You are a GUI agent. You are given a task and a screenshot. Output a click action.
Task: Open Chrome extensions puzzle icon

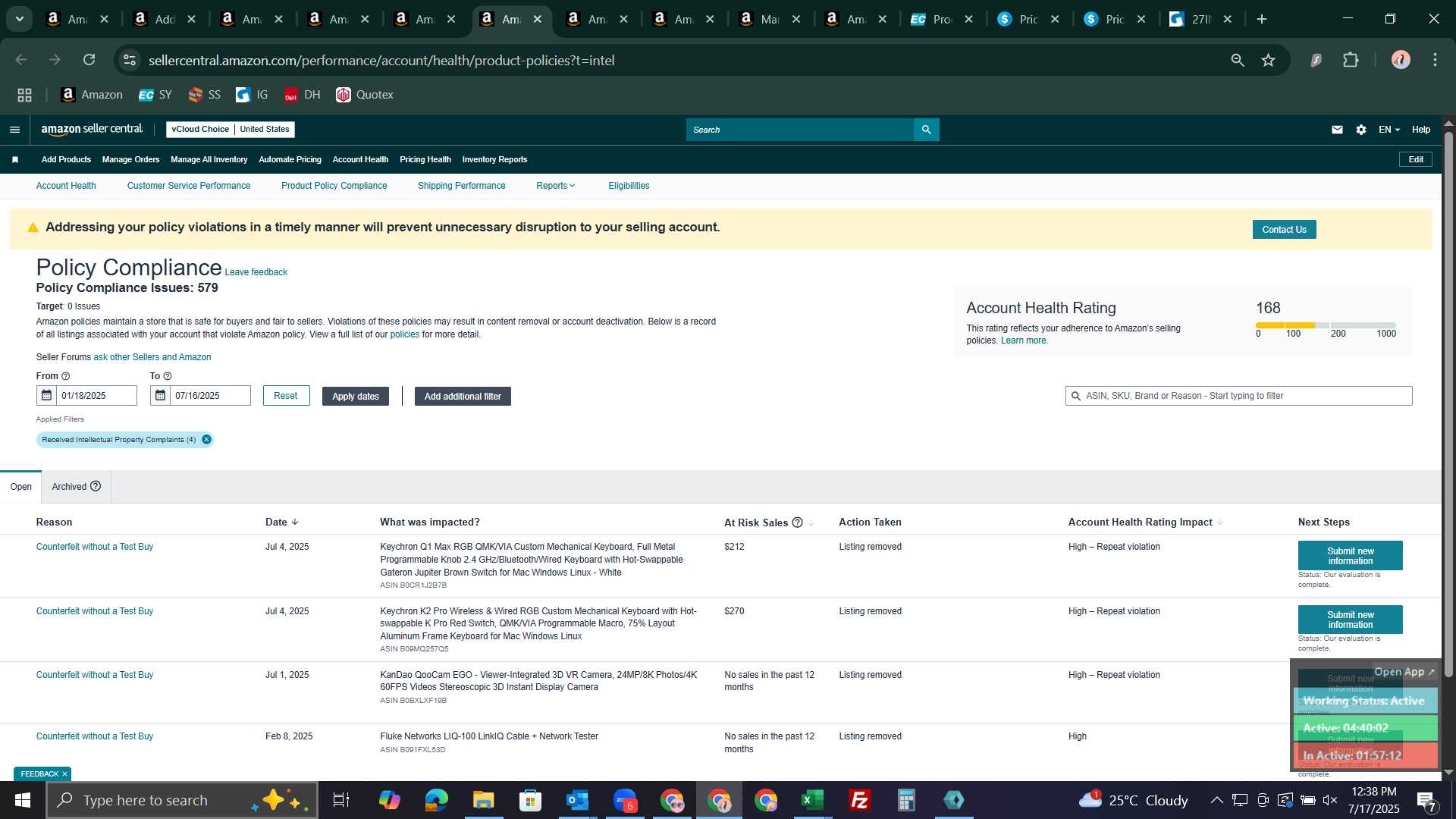tap(1351, 60)
